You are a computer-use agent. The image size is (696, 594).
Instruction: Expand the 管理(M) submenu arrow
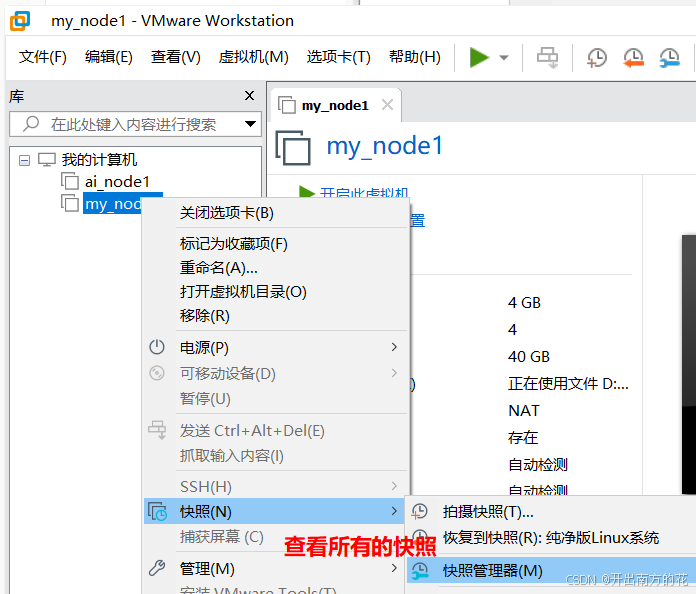click(394, 568)
